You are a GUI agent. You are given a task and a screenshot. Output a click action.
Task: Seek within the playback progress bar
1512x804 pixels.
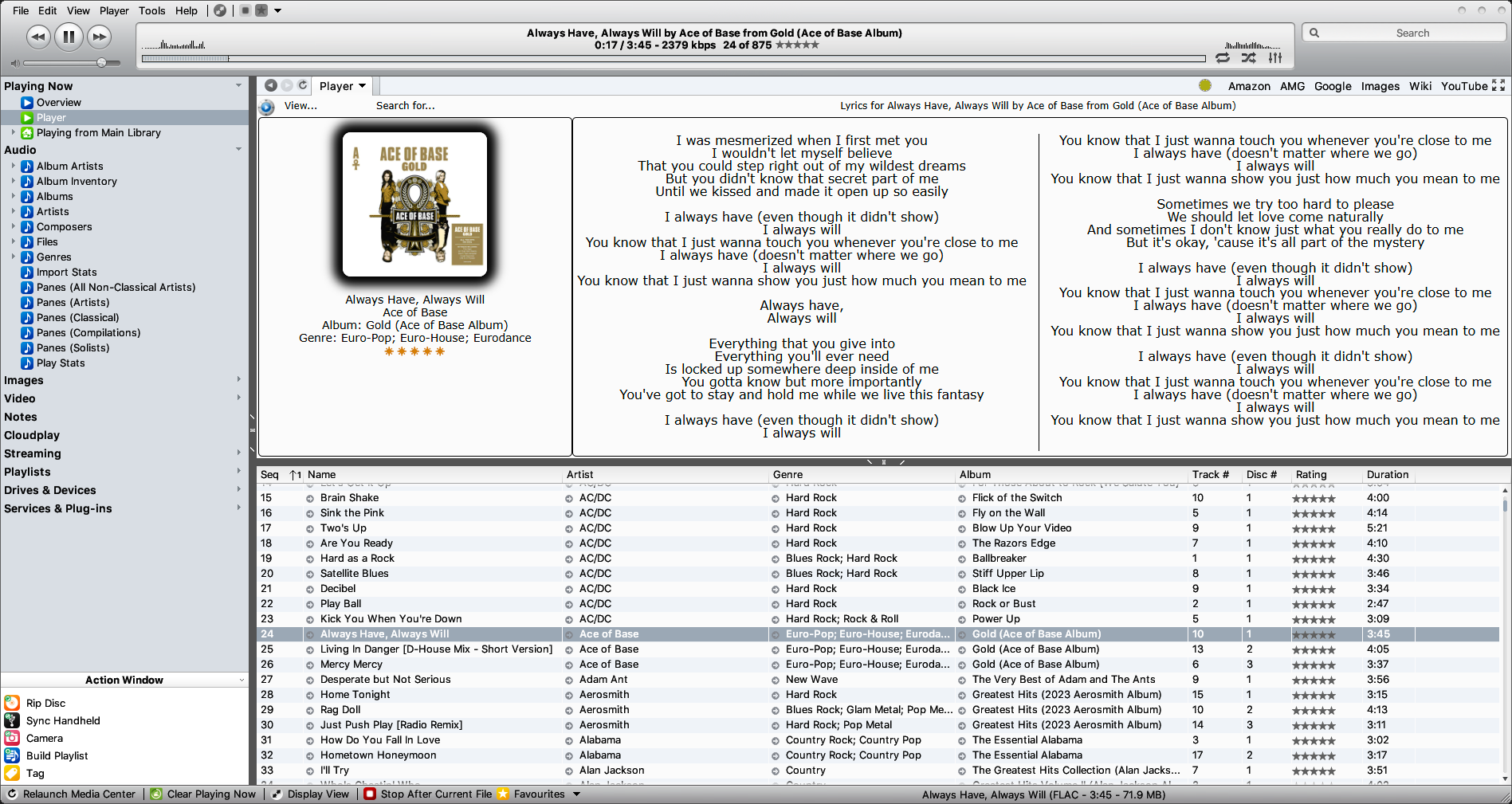[674, 58]
